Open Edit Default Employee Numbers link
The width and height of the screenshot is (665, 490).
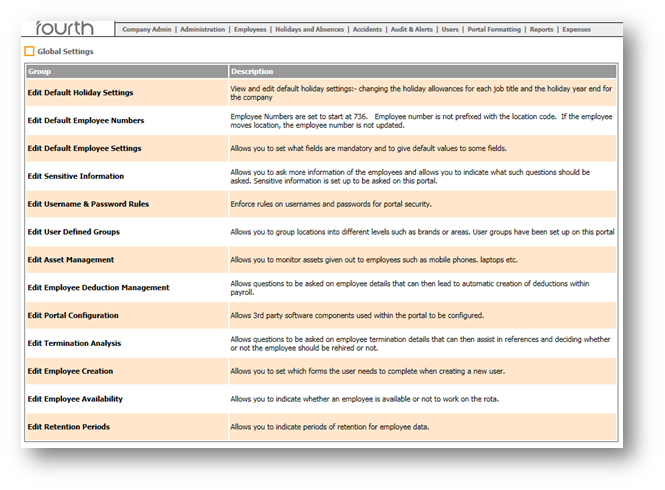click(85, 120)
